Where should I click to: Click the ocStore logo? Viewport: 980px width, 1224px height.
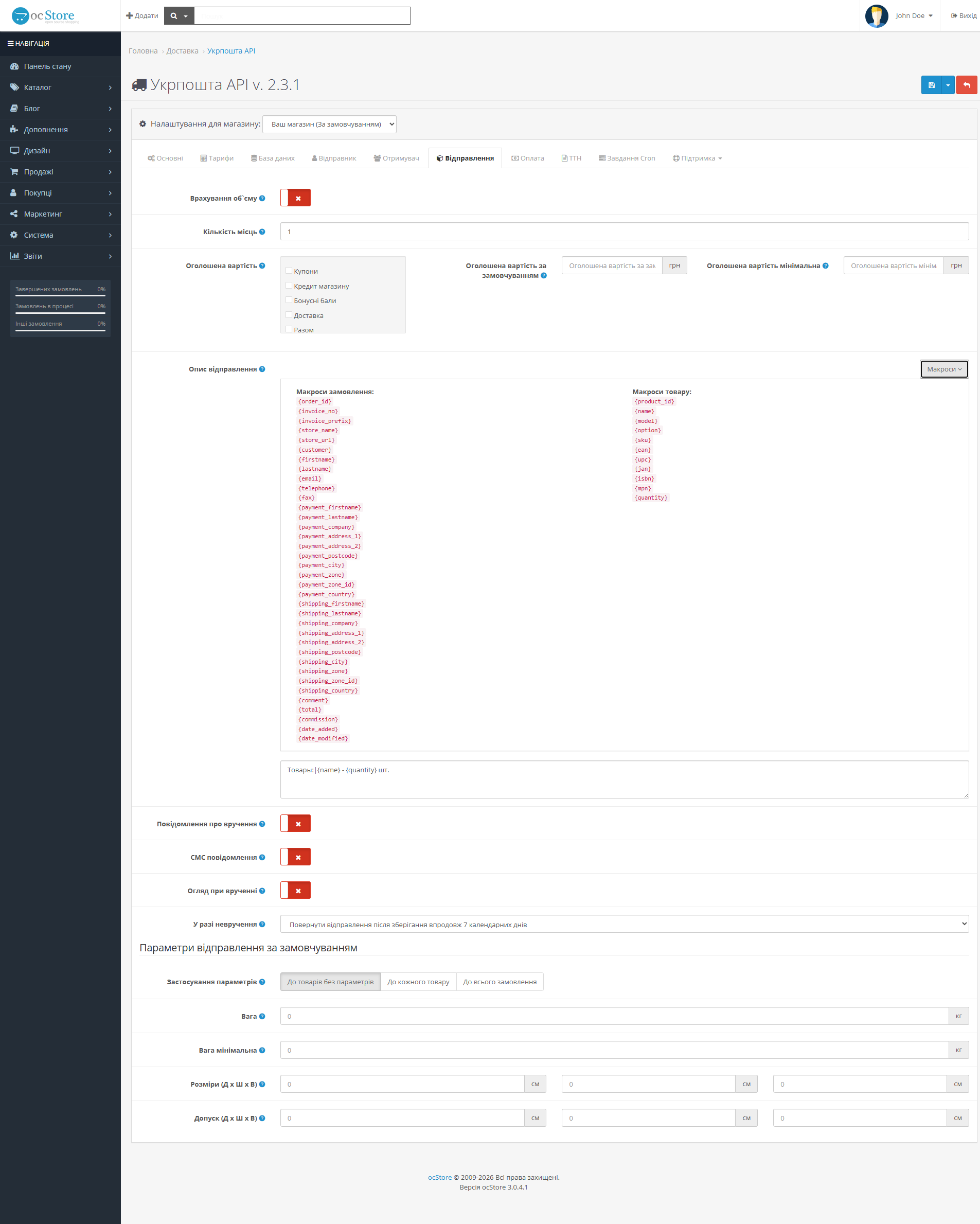45,15
